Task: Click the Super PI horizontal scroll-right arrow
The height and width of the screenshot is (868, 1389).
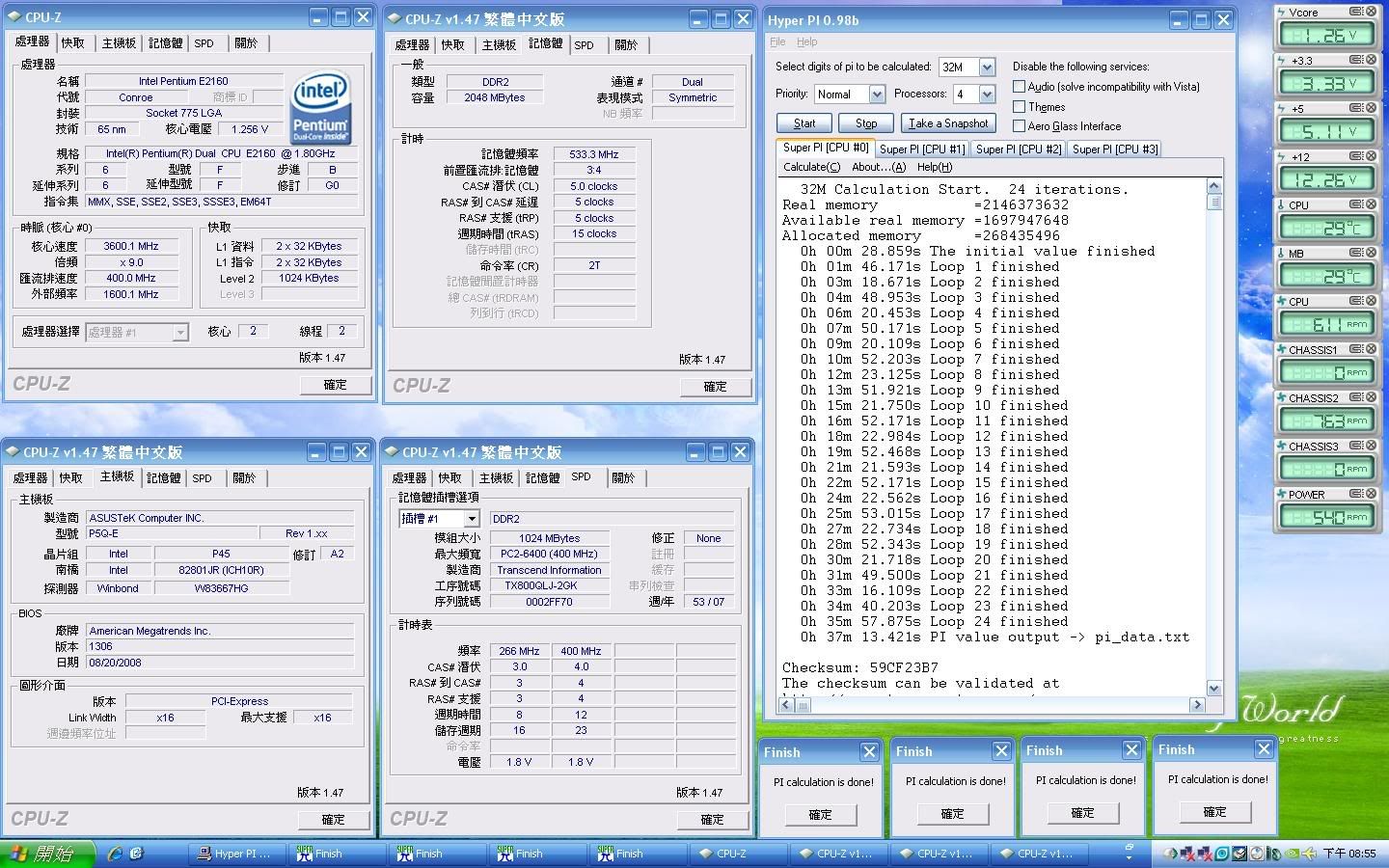Action: pyautogui.click(x=1197, y=705)
